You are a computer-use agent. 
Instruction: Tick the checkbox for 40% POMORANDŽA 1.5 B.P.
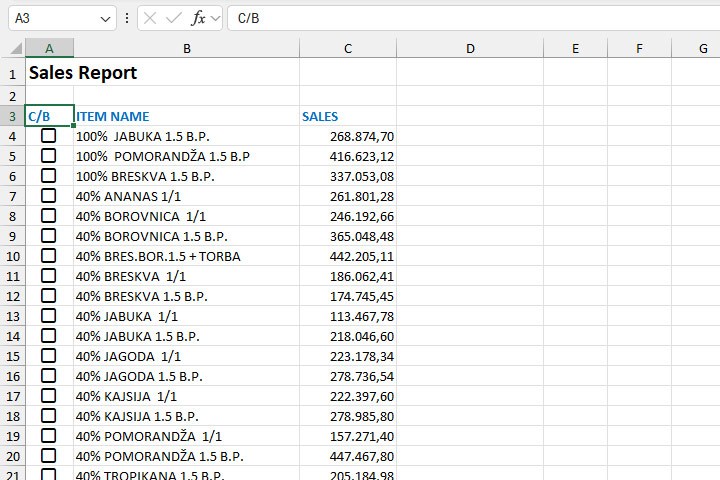click(48, 456)
